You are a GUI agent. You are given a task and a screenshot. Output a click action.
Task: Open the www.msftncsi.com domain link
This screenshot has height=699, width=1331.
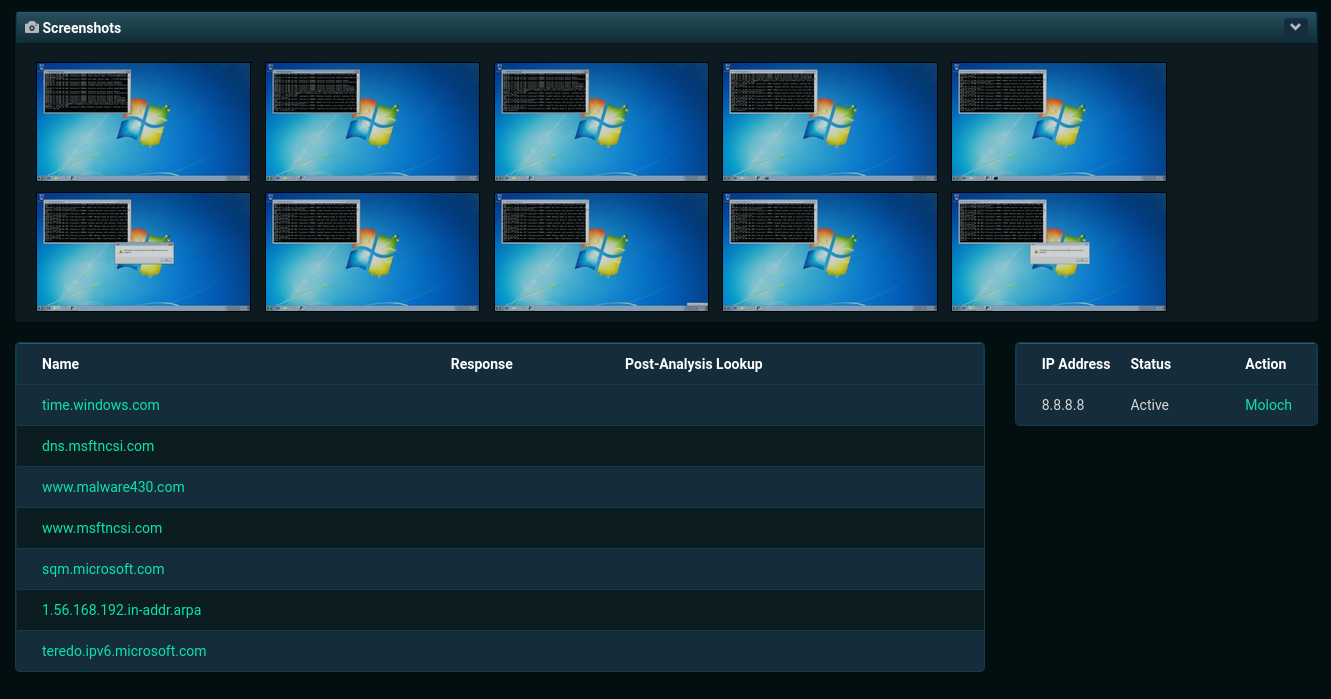pyautogui.click(x=102, y=528)
